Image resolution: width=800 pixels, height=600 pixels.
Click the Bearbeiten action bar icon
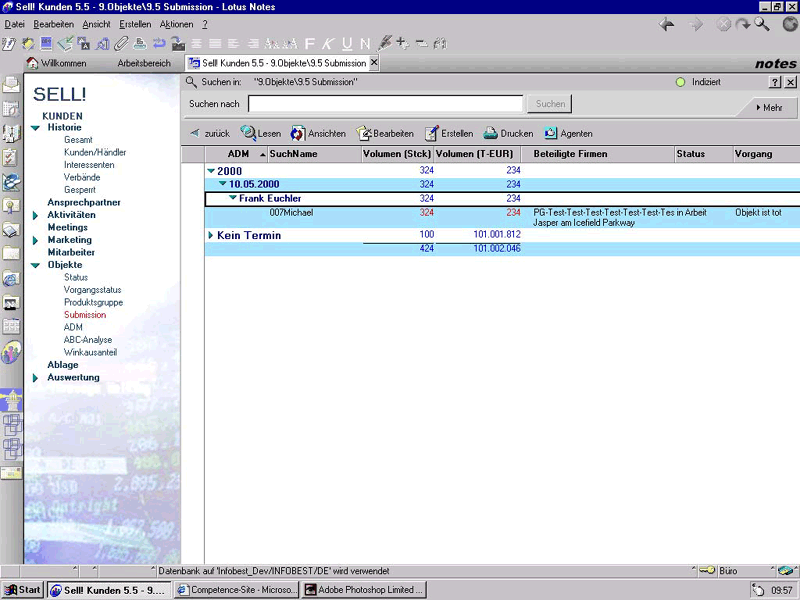[364, 133]
